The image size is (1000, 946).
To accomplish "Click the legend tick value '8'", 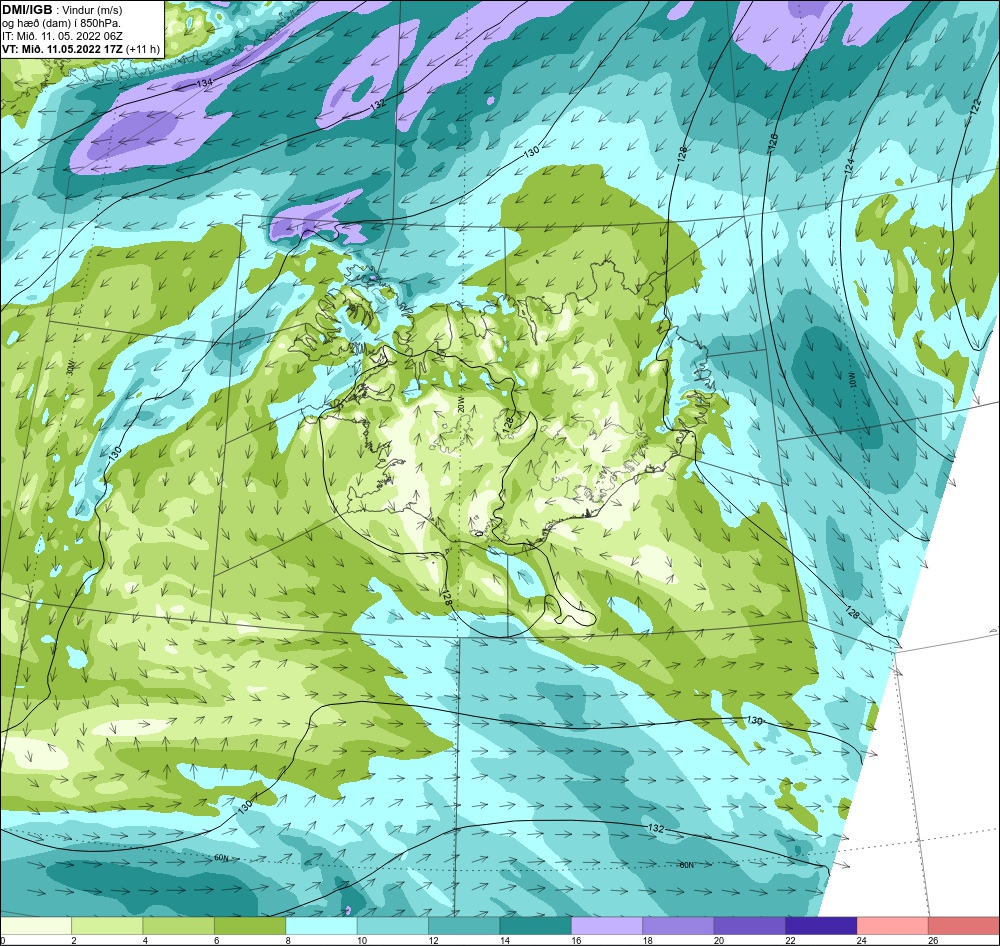I will pyautogui.click(x=288, y=940).
